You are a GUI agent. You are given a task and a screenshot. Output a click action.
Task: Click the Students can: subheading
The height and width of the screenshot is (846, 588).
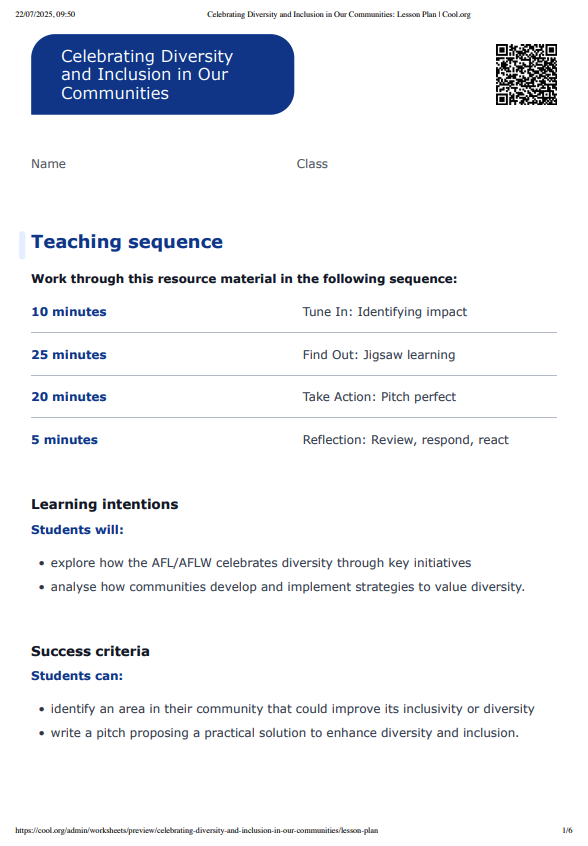tap(77, 676)
